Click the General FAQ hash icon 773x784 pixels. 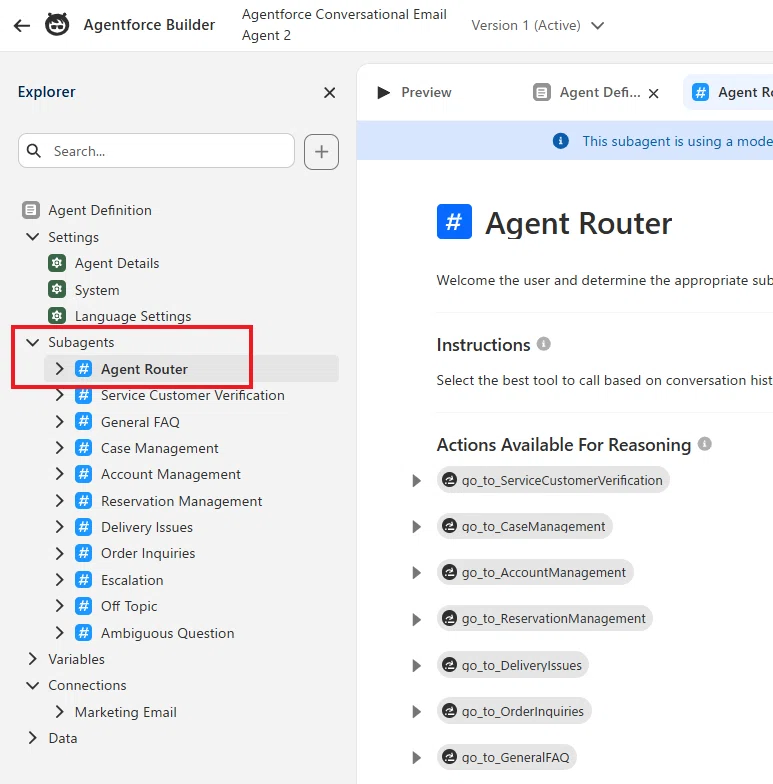(84, 422)
